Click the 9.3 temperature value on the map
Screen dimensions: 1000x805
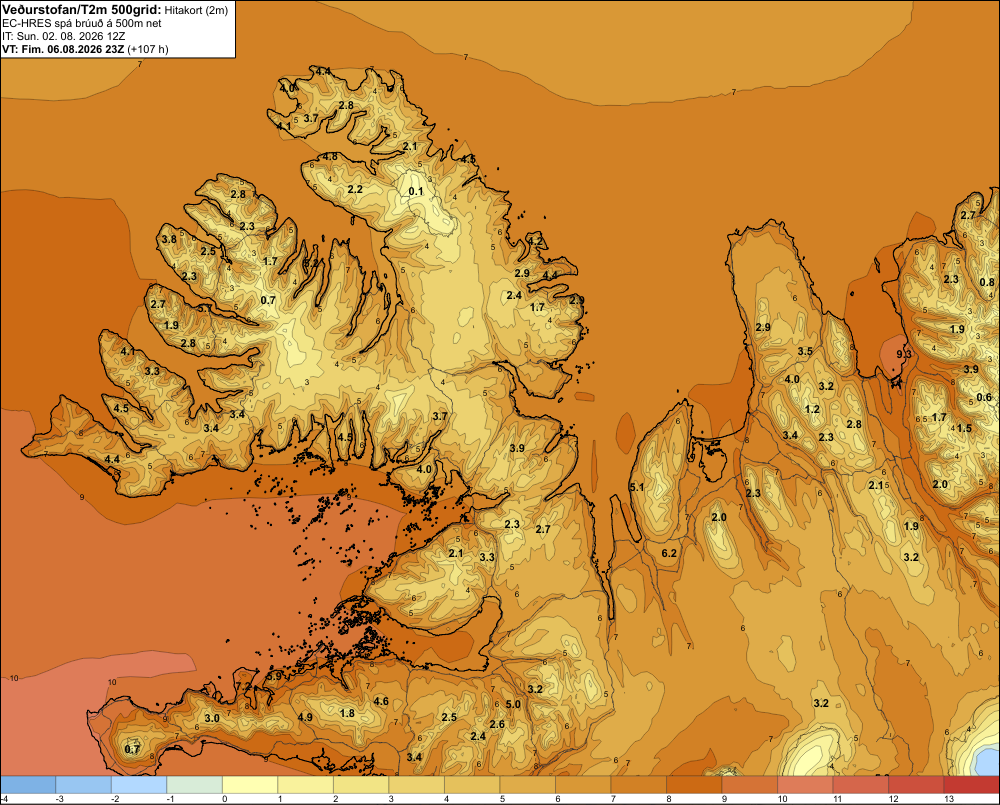pyautogui.click(x=904, y=354)
